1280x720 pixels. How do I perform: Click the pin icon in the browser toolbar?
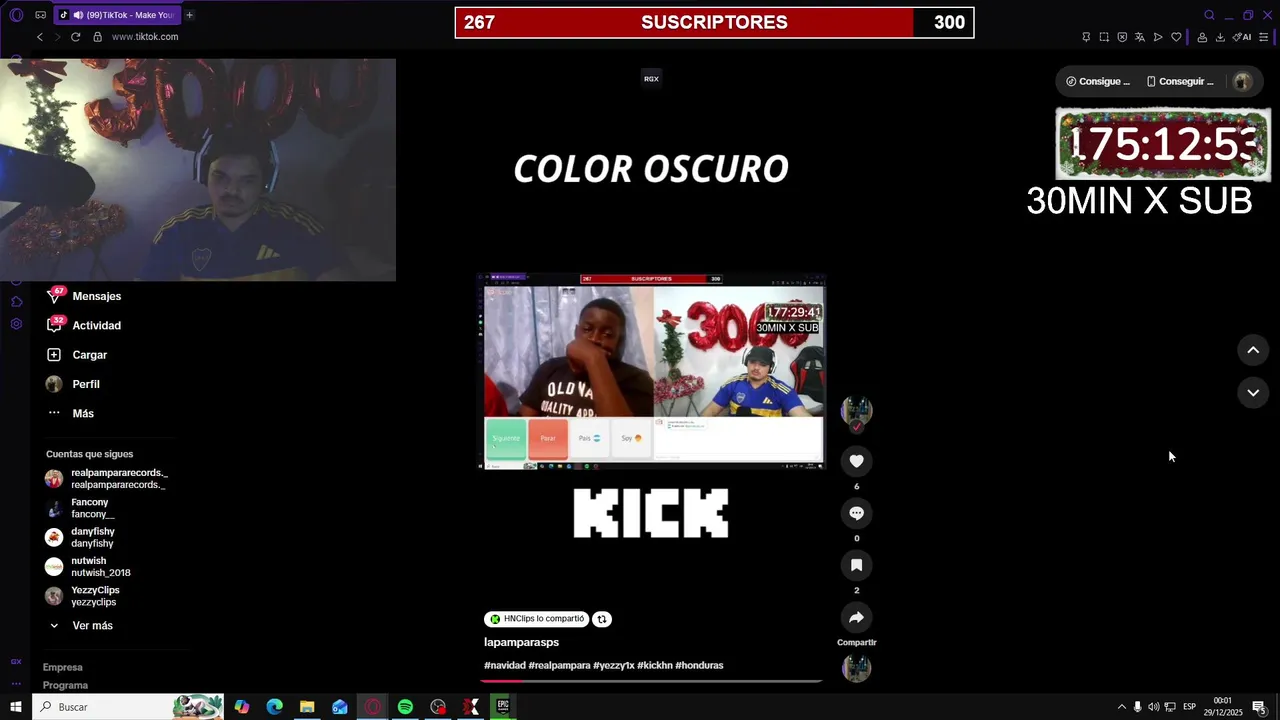[x=1086, y=37]
